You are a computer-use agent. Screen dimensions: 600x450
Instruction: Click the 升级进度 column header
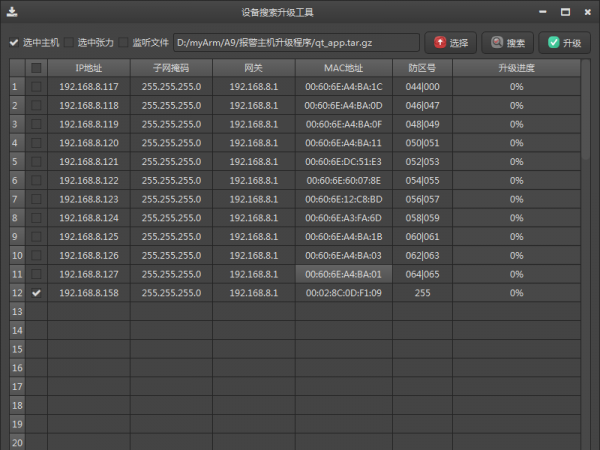point(516,68)
